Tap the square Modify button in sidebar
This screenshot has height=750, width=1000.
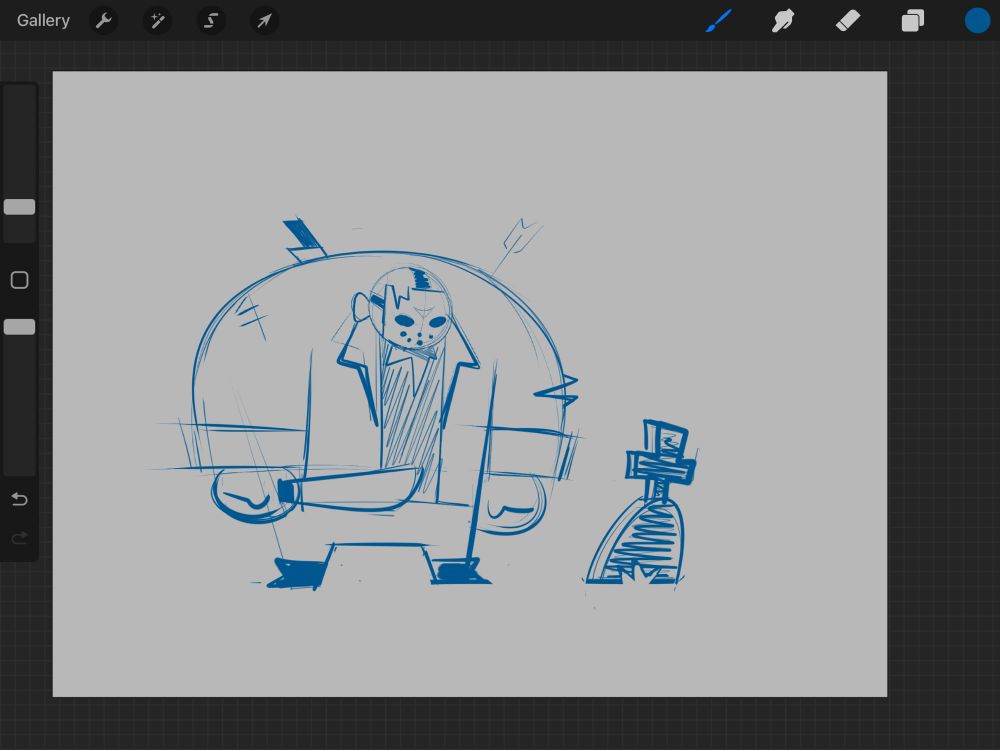pos(19,280)
